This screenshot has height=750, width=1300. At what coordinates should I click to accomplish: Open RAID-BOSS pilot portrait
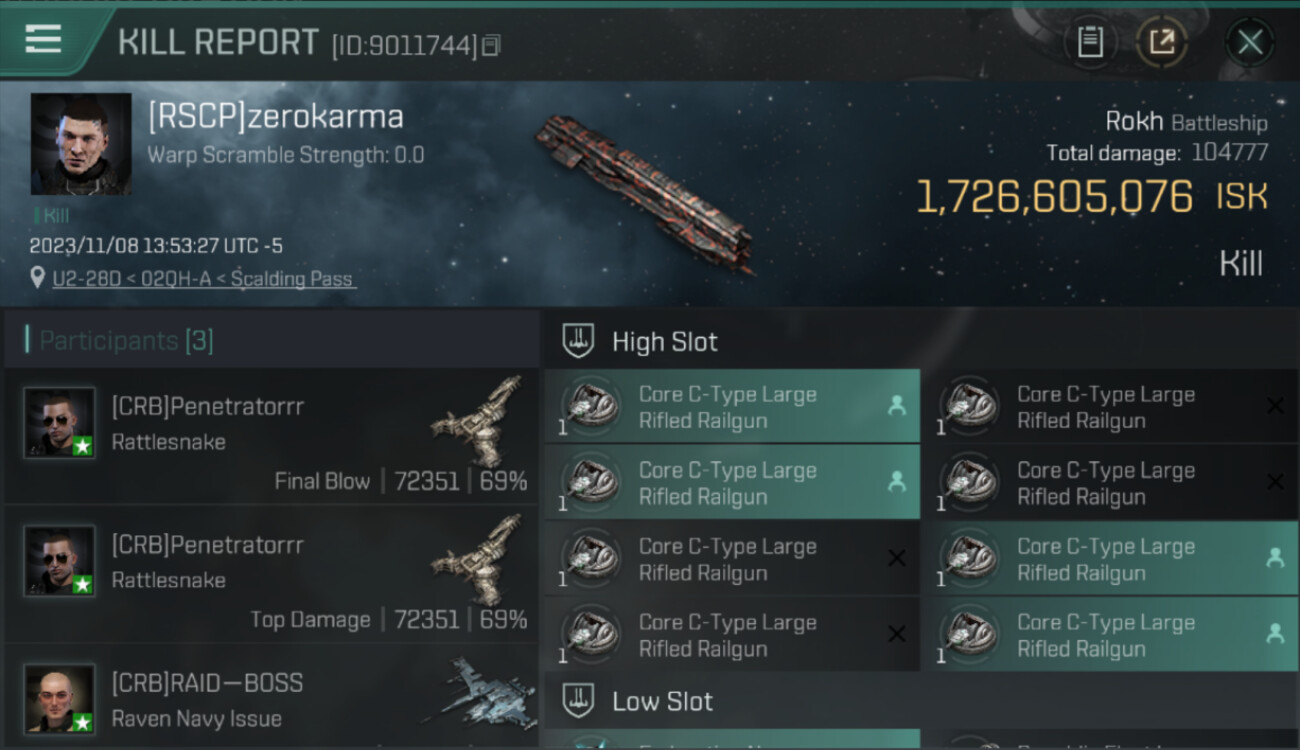[x=60, y=698]
